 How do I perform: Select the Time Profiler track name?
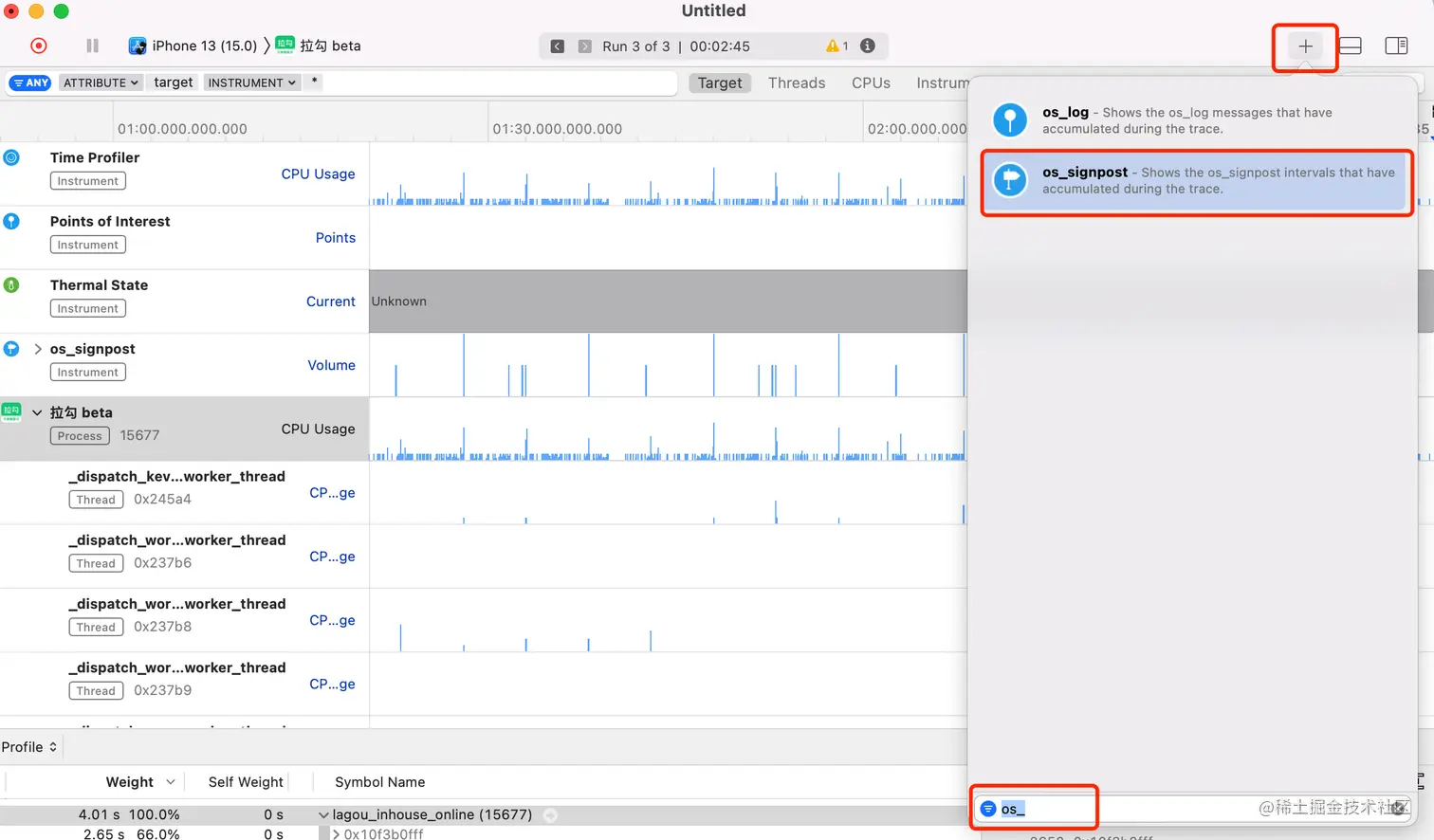[x=95, y=157]
